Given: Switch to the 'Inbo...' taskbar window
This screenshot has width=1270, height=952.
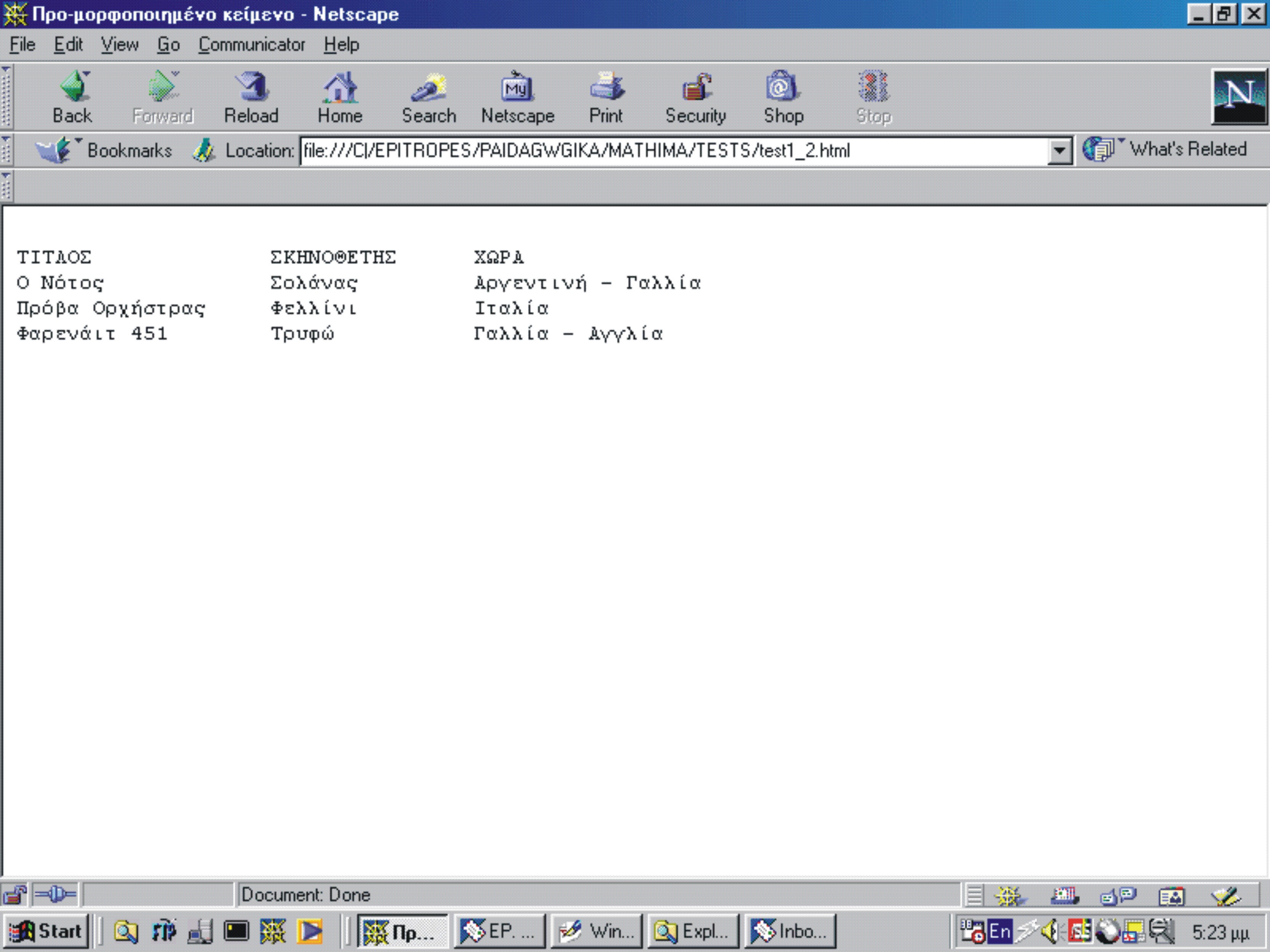Looking at the screenshot, I should click(x=790, y=931).
